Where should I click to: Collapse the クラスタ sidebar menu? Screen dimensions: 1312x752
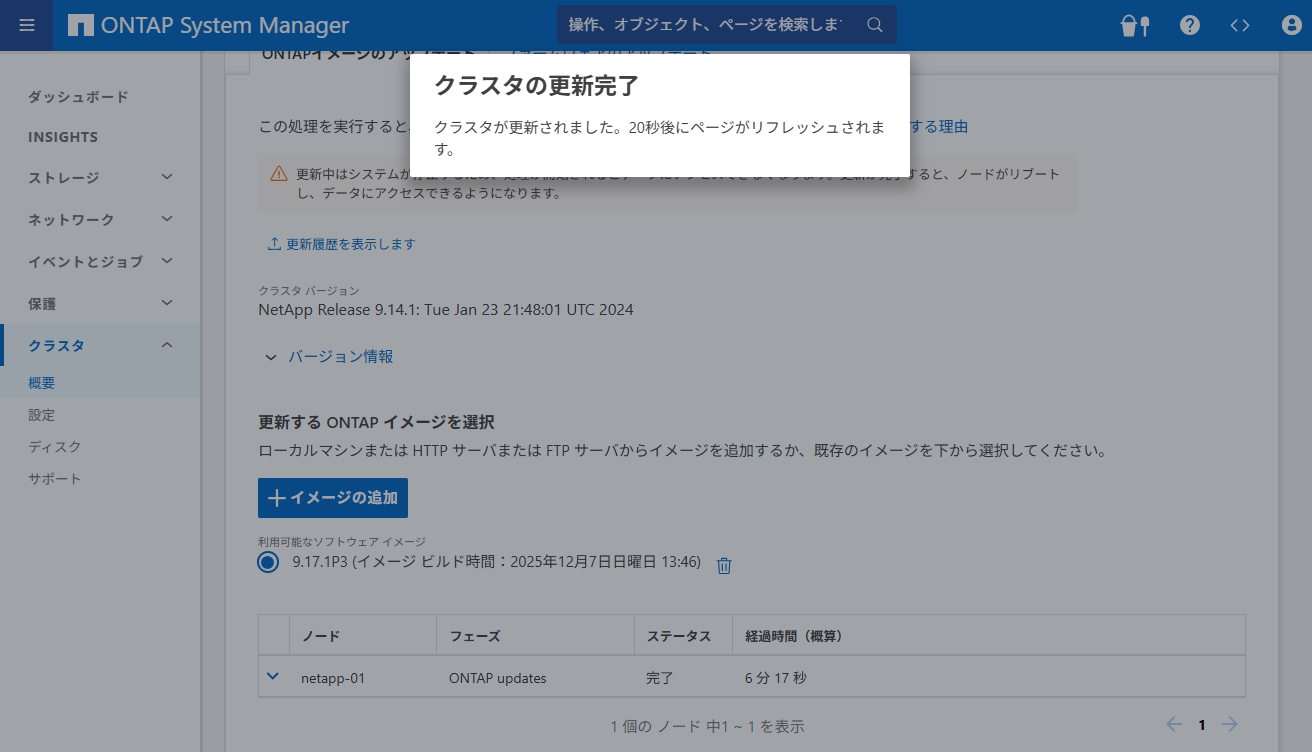pyautogui.click(x=167, y=345)
